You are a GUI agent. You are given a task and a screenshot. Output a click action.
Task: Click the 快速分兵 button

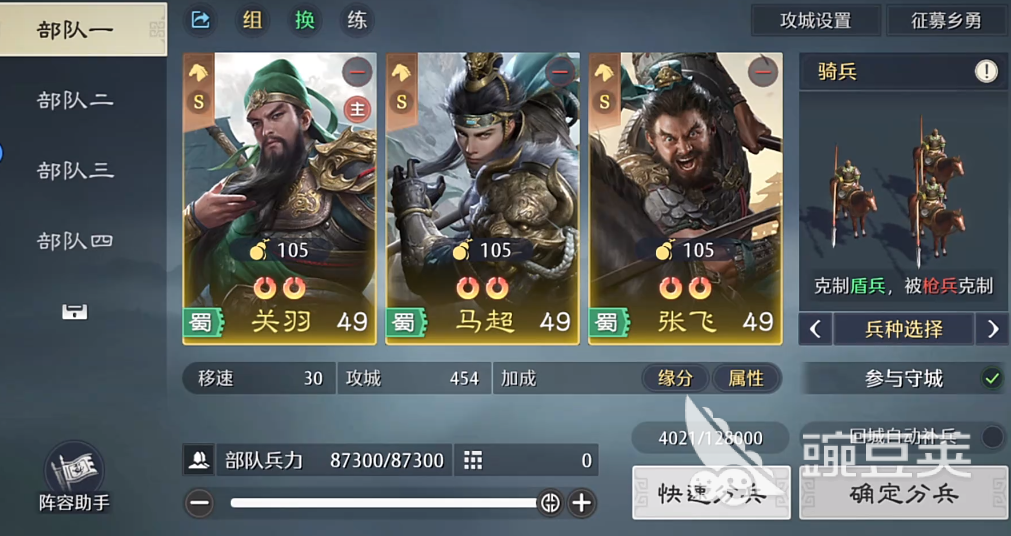[711, 493]
